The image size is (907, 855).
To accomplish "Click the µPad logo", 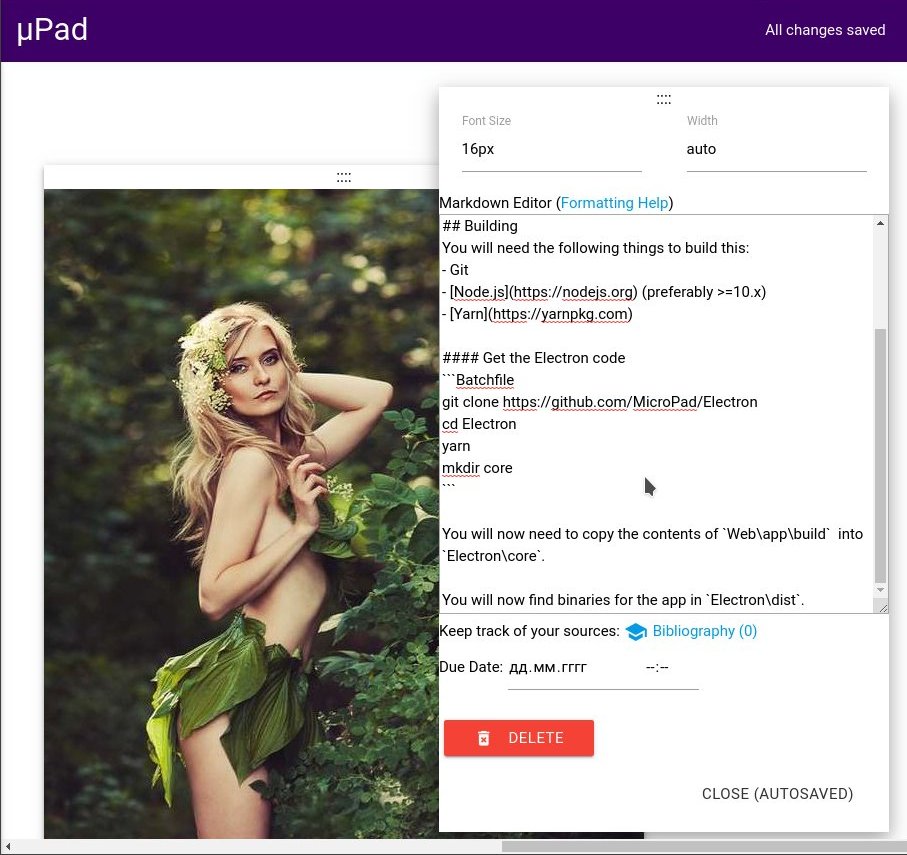I will pos(52,30).
